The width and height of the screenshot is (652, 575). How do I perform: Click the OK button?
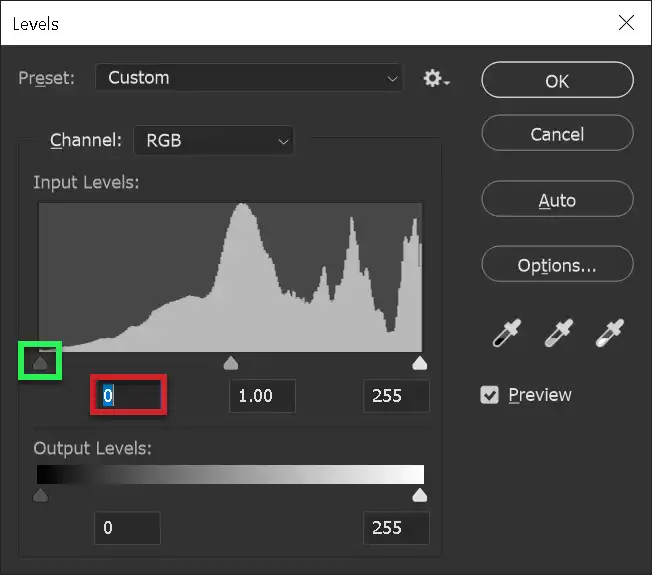[557, 81]
